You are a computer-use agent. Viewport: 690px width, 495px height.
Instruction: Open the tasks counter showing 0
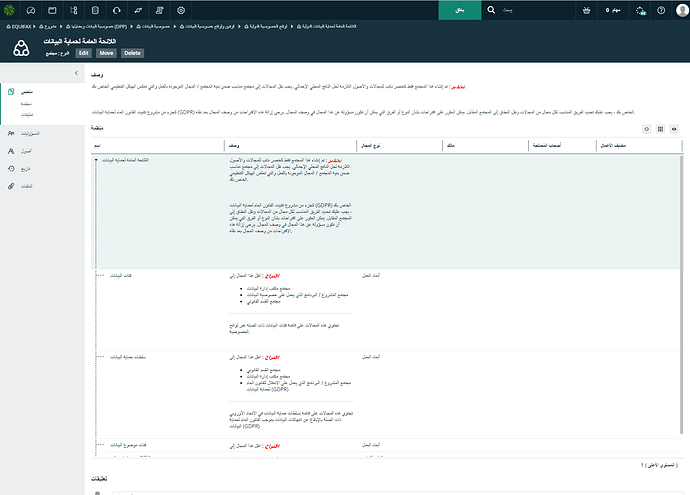pyautogui.click(x=613, y=10)
